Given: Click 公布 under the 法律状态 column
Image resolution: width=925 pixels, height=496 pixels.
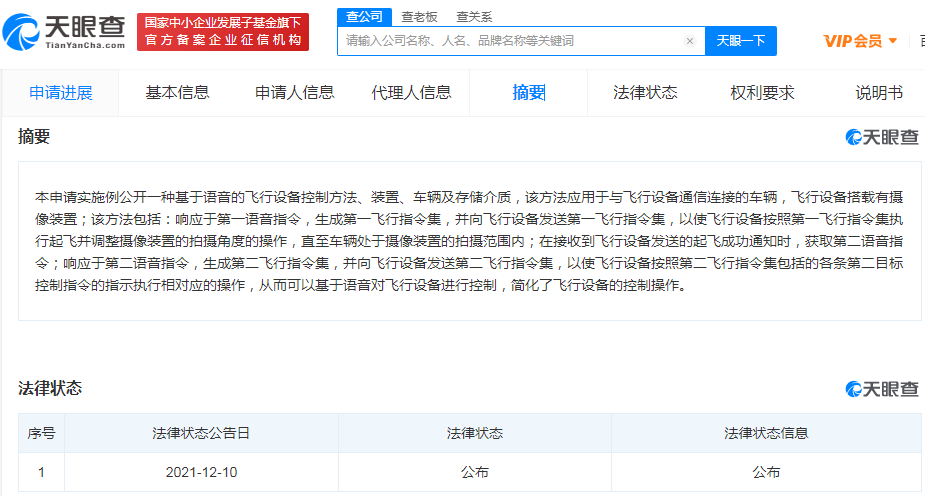Looking at the screenshot, I should click(x=475, y=472).
